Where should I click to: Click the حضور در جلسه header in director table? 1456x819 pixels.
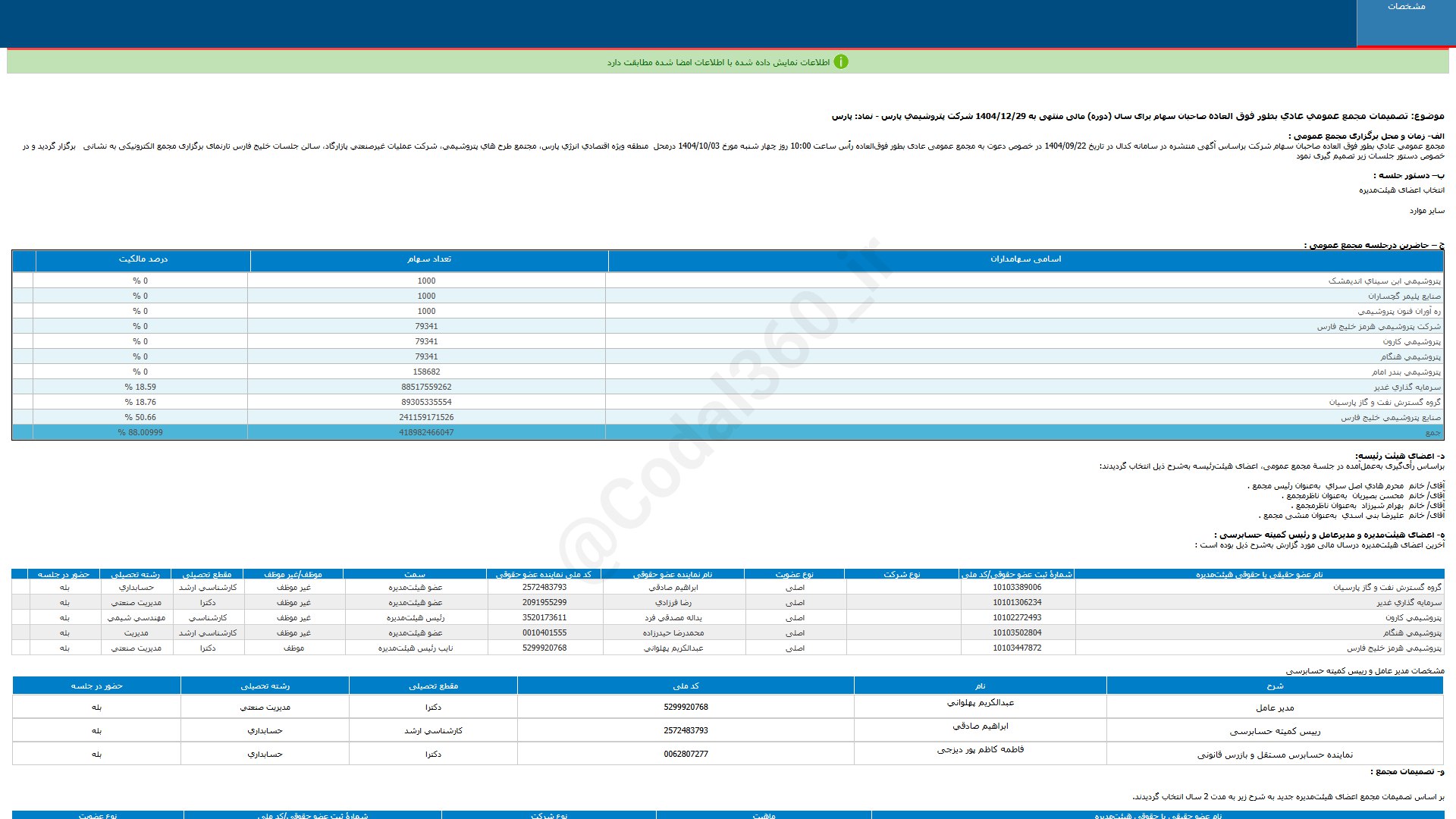click(96, 686)
